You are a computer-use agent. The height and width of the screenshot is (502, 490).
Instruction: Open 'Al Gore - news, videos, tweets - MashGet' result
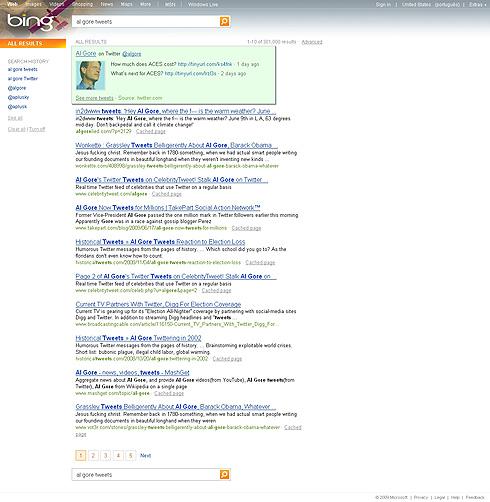coord(132,373)
